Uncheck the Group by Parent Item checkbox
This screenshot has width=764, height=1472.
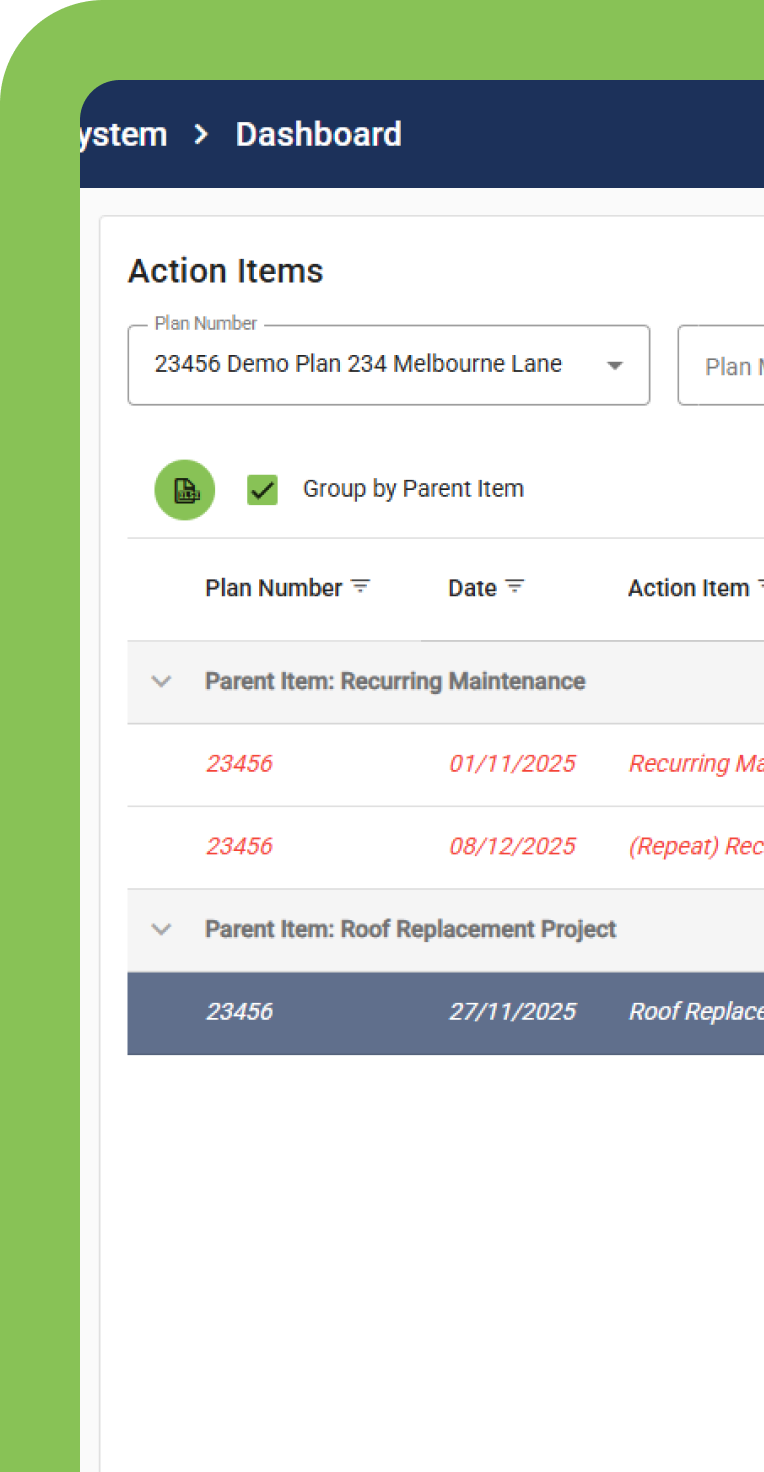(262, 490)
